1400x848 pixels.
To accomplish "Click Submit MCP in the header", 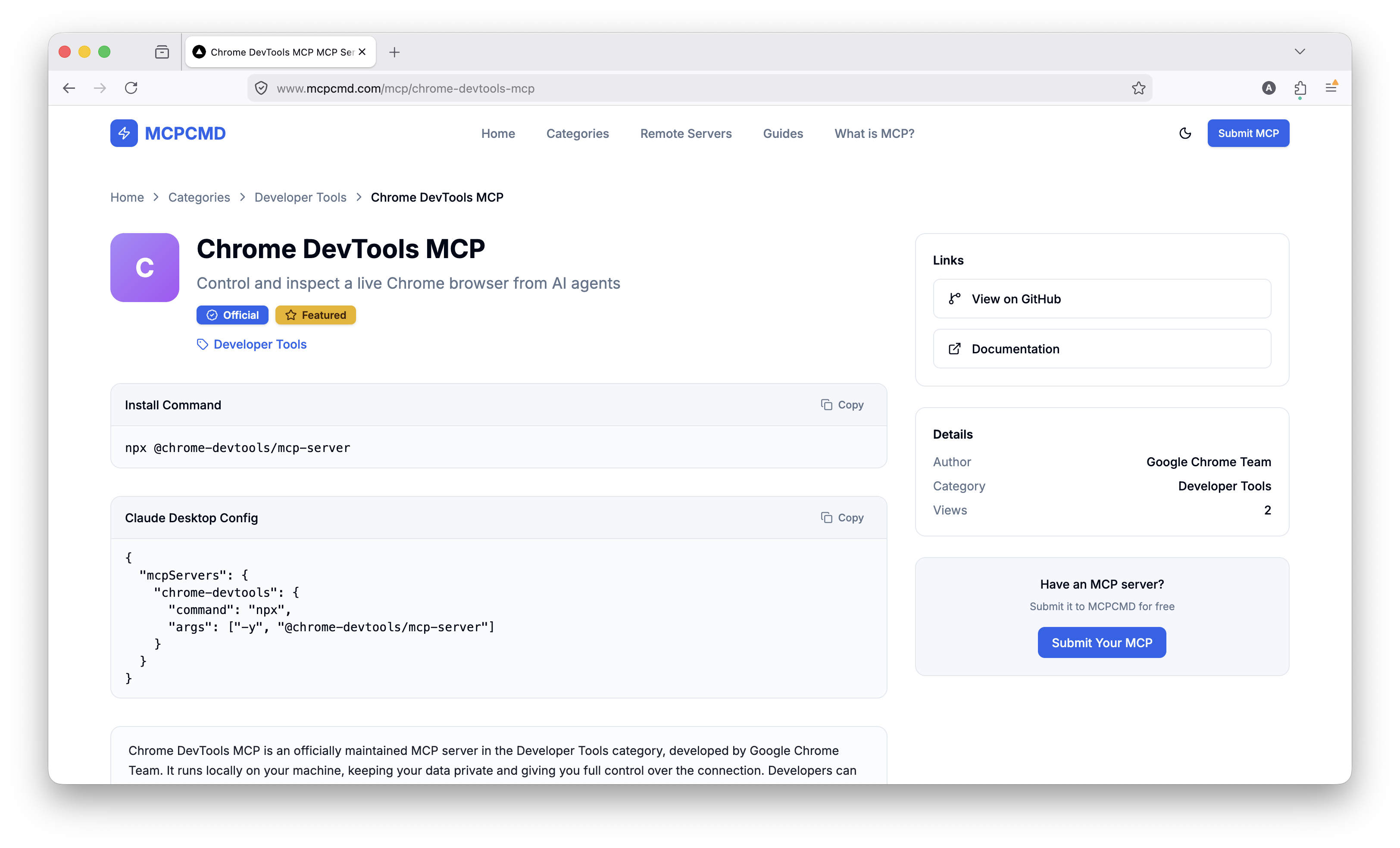I will [x=1248, y=133].
